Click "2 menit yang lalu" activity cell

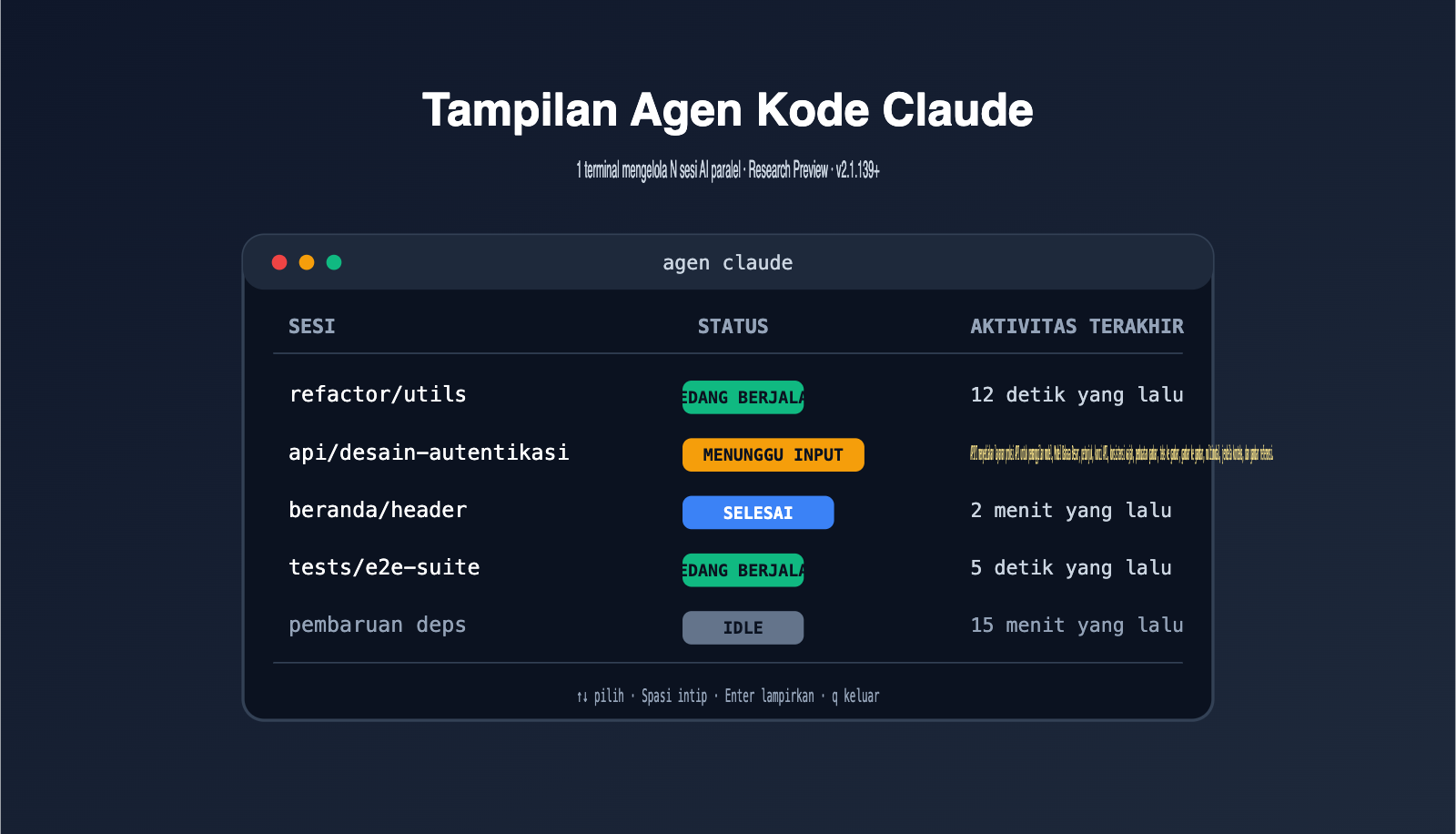(x=1071, y=511)
